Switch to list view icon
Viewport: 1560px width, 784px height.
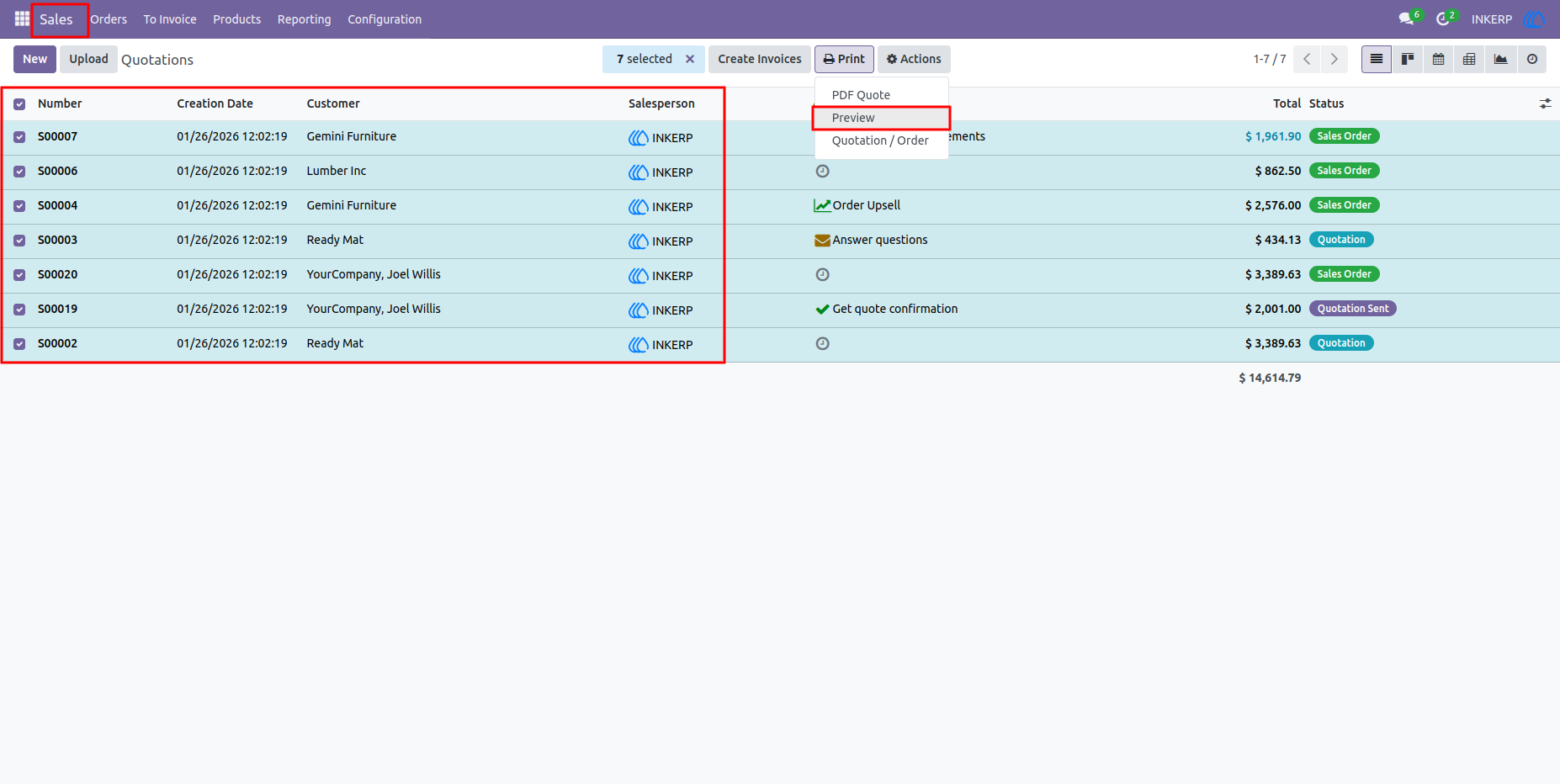[1377, 59]
